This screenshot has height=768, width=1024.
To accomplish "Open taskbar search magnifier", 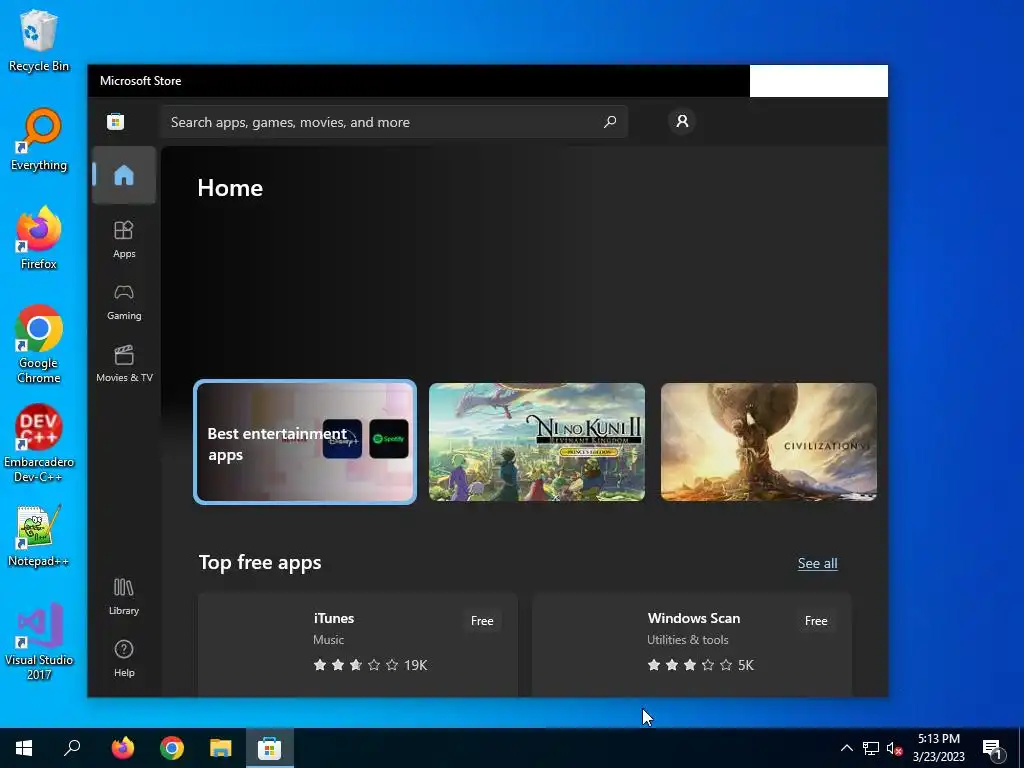I will point(72,748).
